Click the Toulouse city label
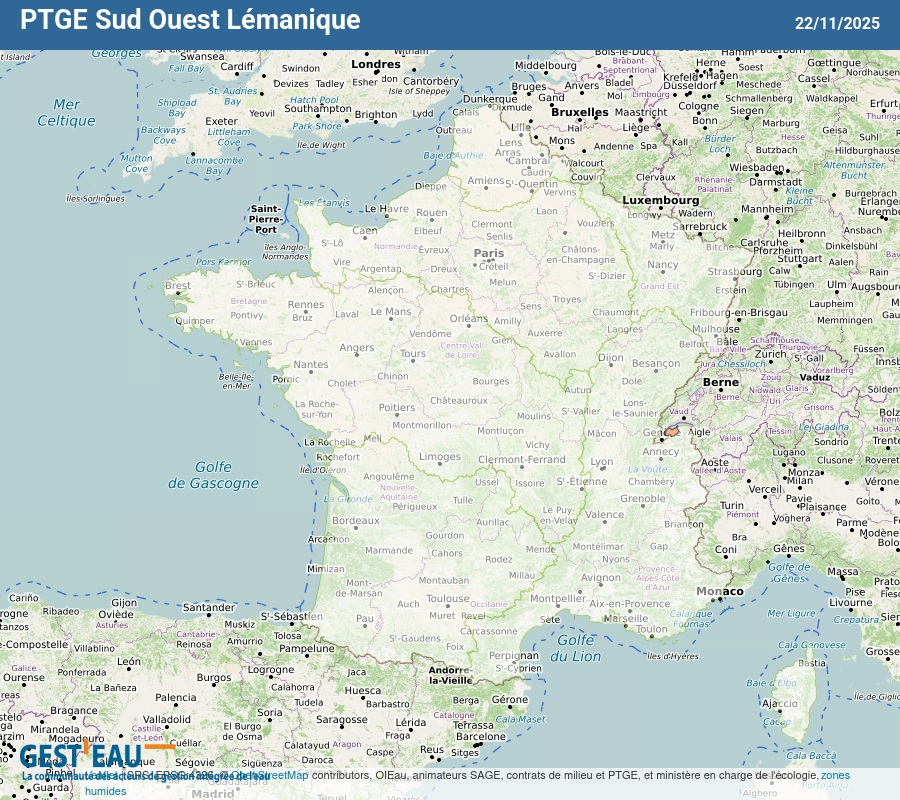This screenshot has height=800, width=900. 448,599
